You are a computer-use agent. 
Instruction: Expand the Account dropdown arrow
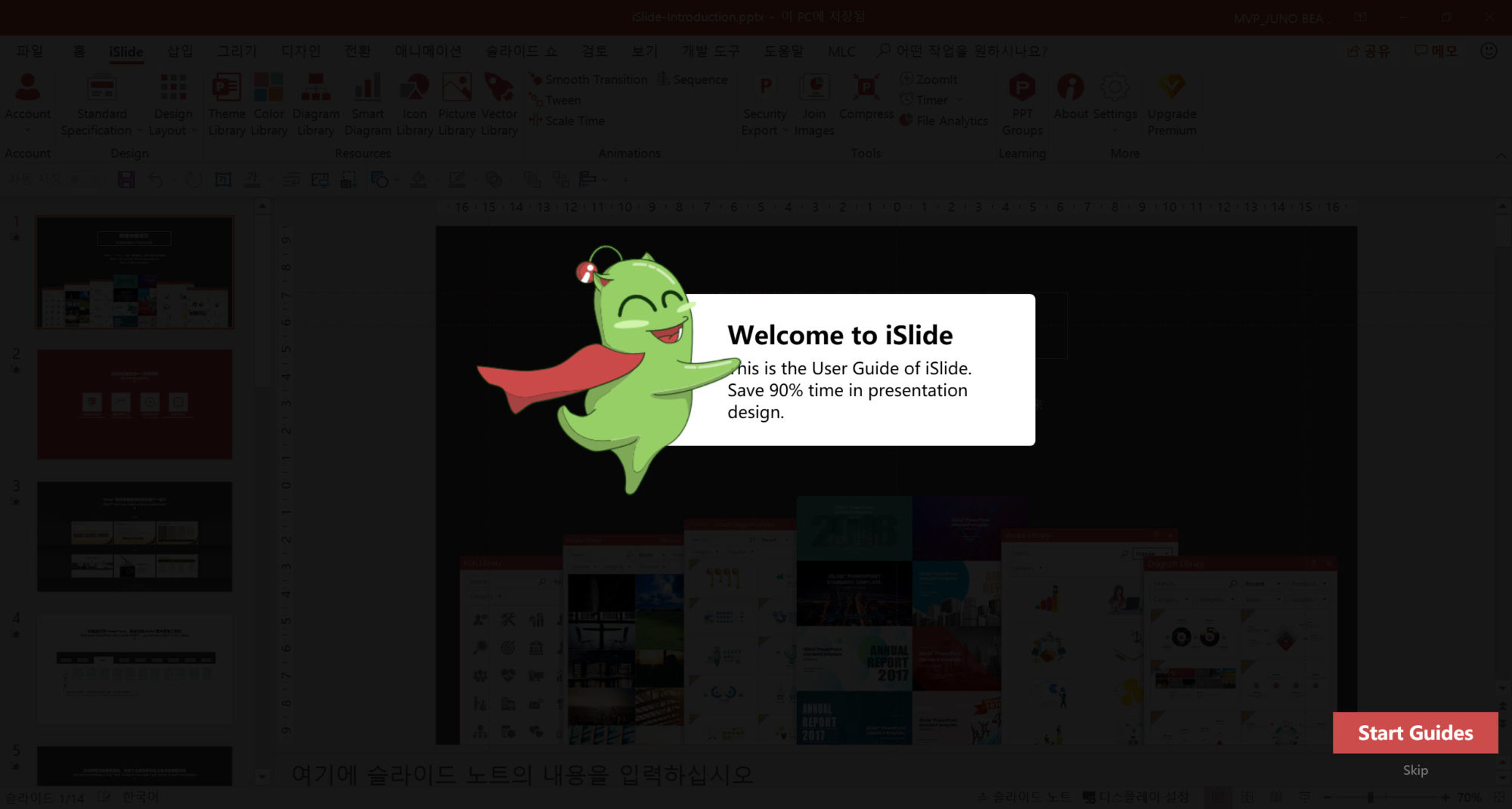click(x=28, y=130)
